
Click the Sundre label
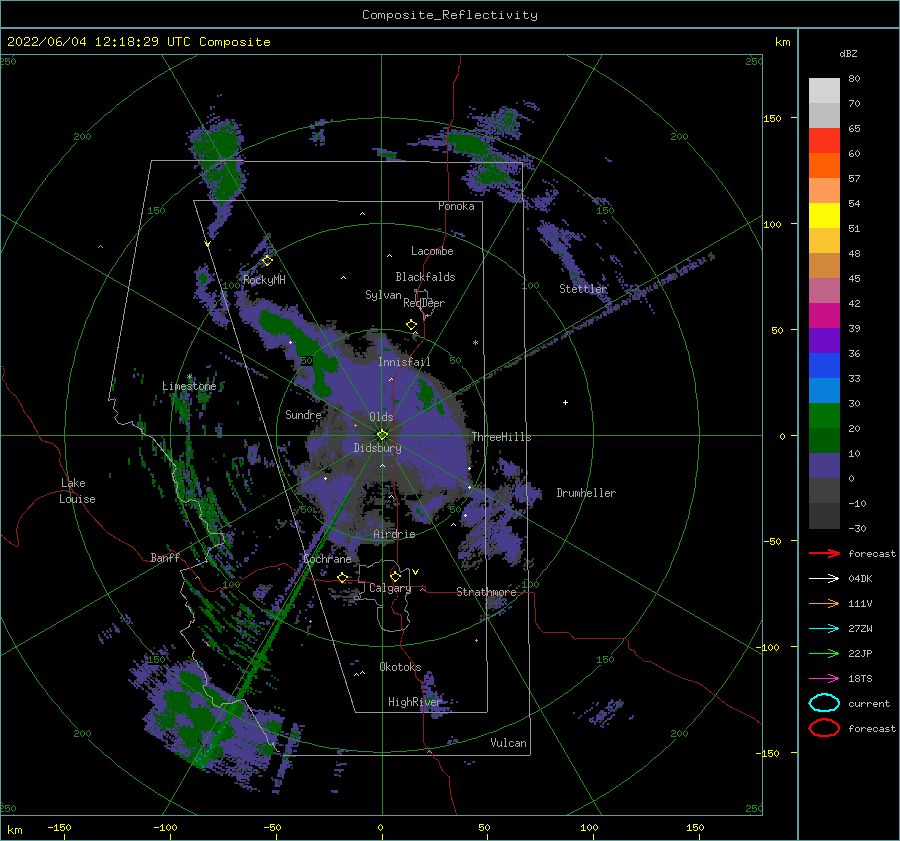[303, 415]
